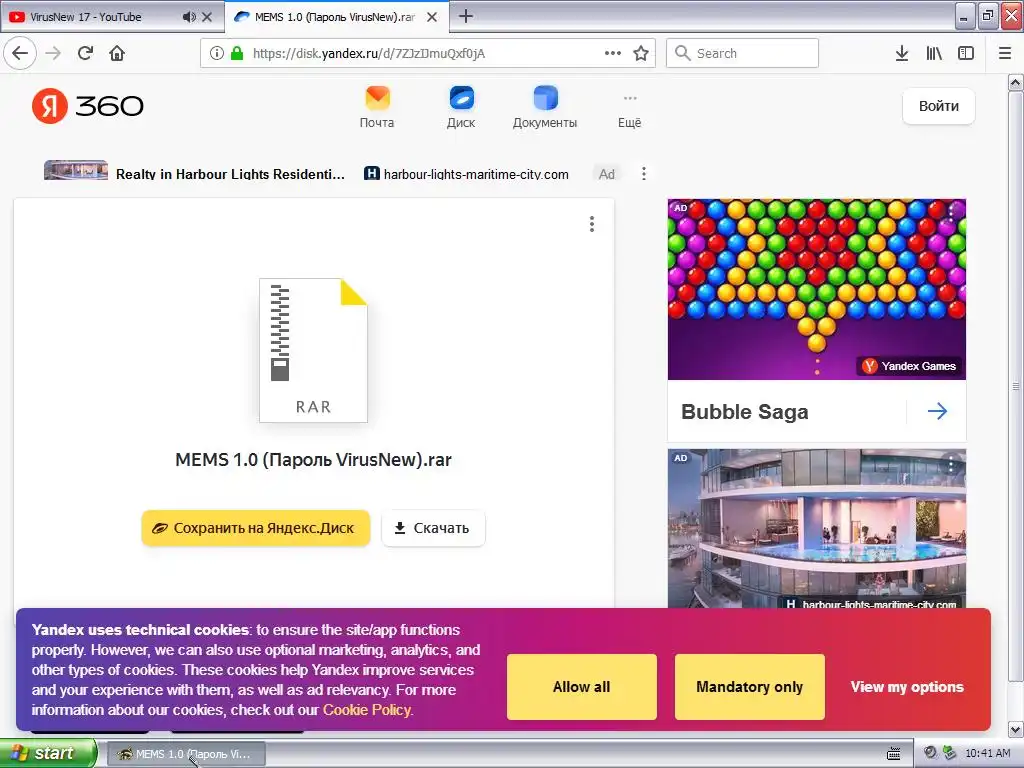Screen dimensions: 1024x768
Task: Open the Cookie Policy link
Action: pos(367,710)
